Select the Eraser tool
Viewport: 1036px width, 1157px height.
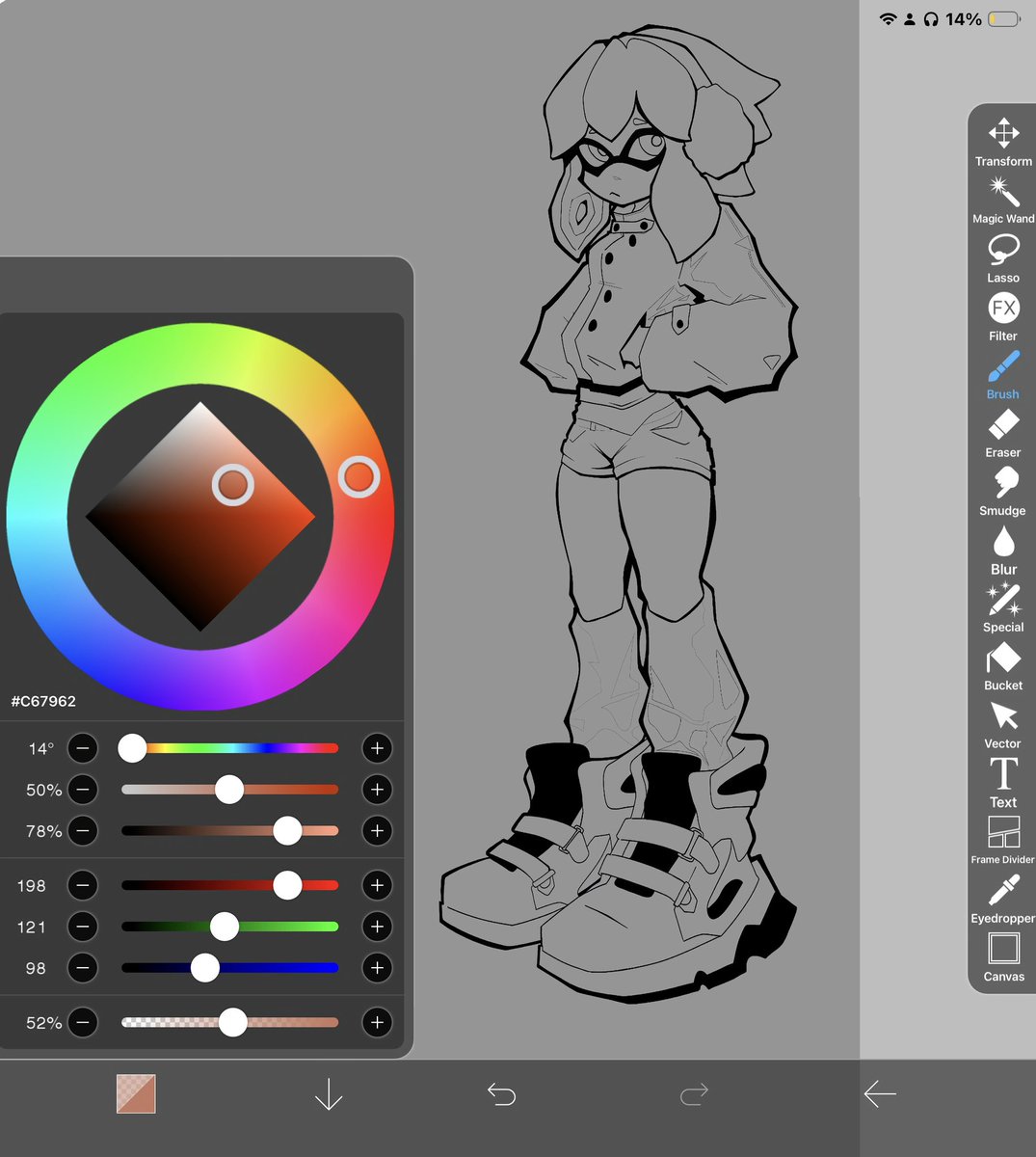point(1003,433)
